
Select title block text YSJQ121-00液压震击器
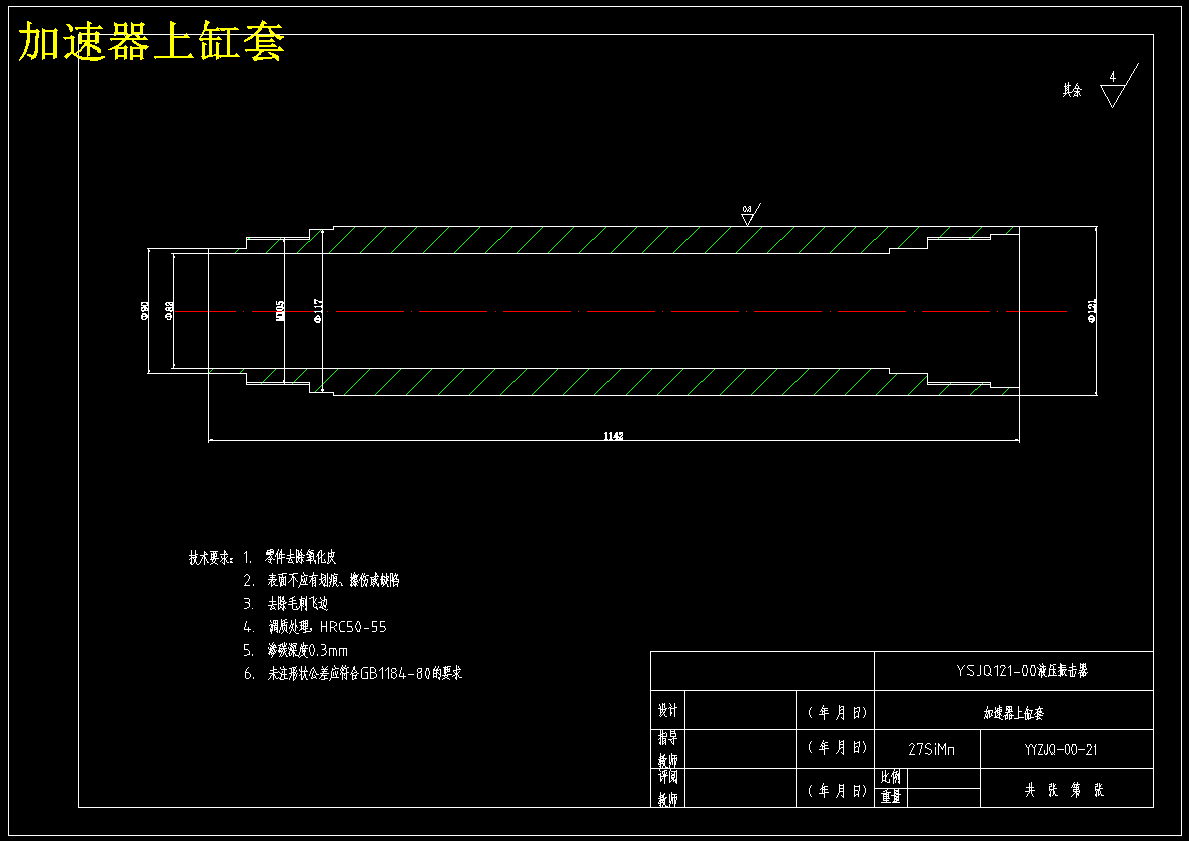point(1022,670)
